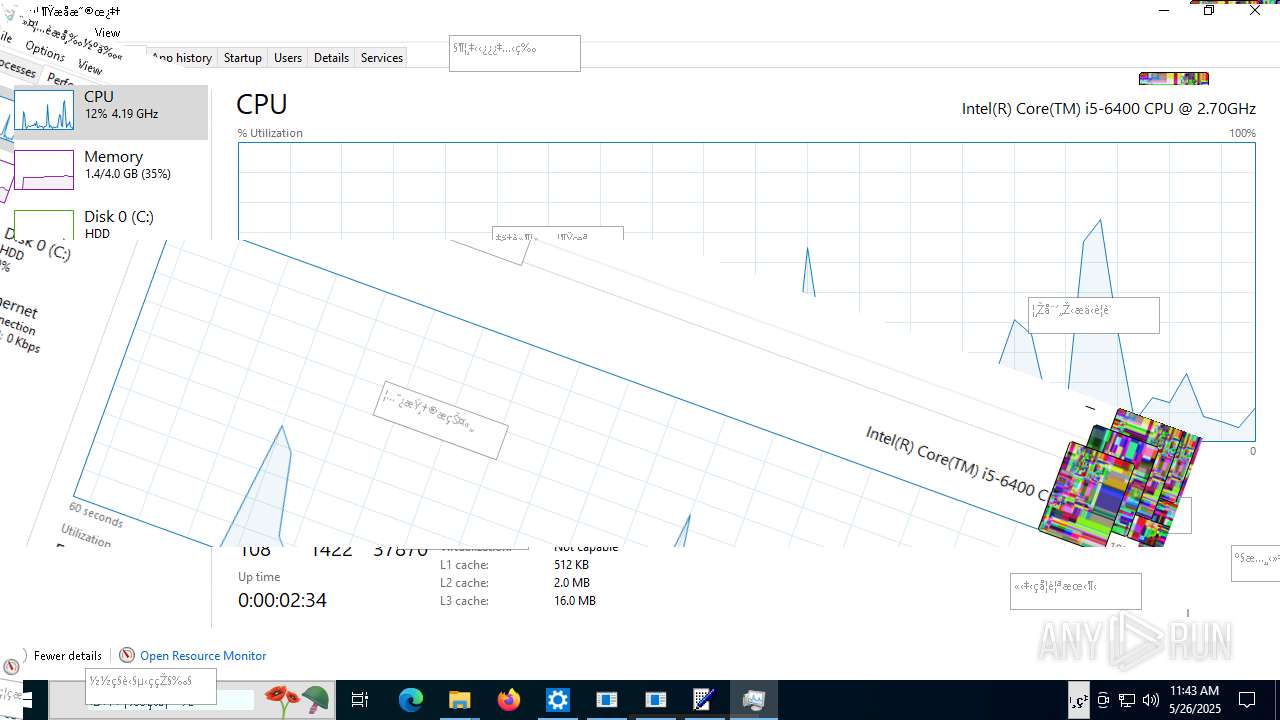Open Task View from the taskbar
Screen dimensions: 1280x720
[360, 700]
